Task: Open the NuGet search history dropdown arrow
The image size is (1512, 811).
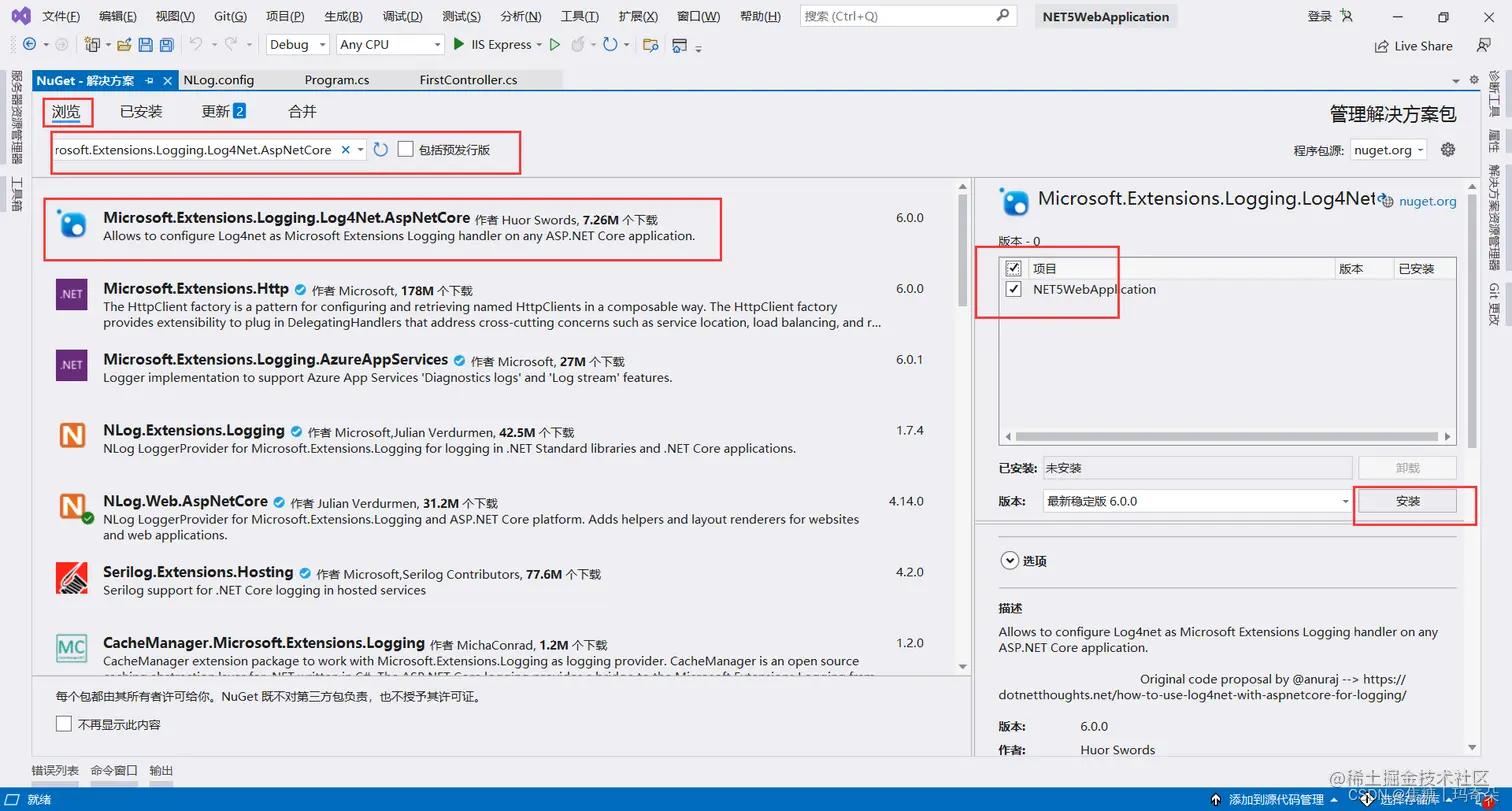Action: [360, 150]
